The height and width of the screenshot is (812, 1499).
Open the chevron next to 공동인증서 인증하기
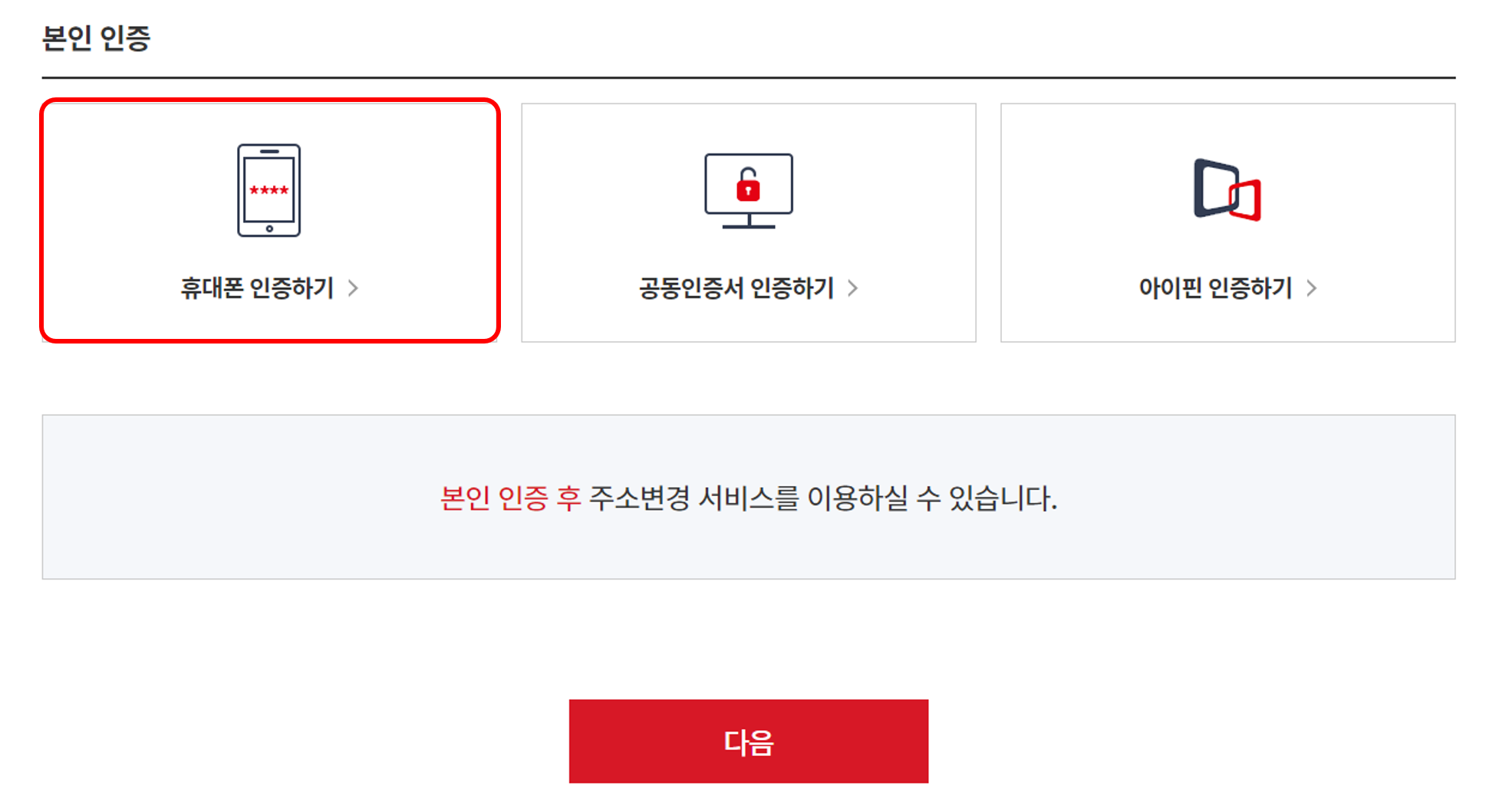click(x=852, y=288)
